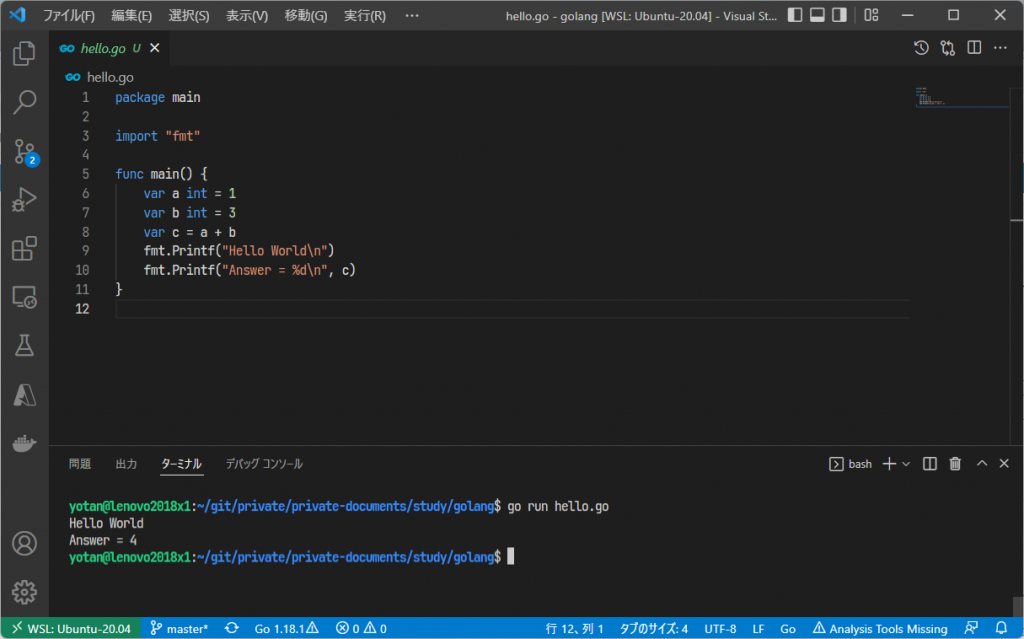Screen dimensions: 1024x639
Task: Open the file timeline history icon
Action: click(921, 48)
